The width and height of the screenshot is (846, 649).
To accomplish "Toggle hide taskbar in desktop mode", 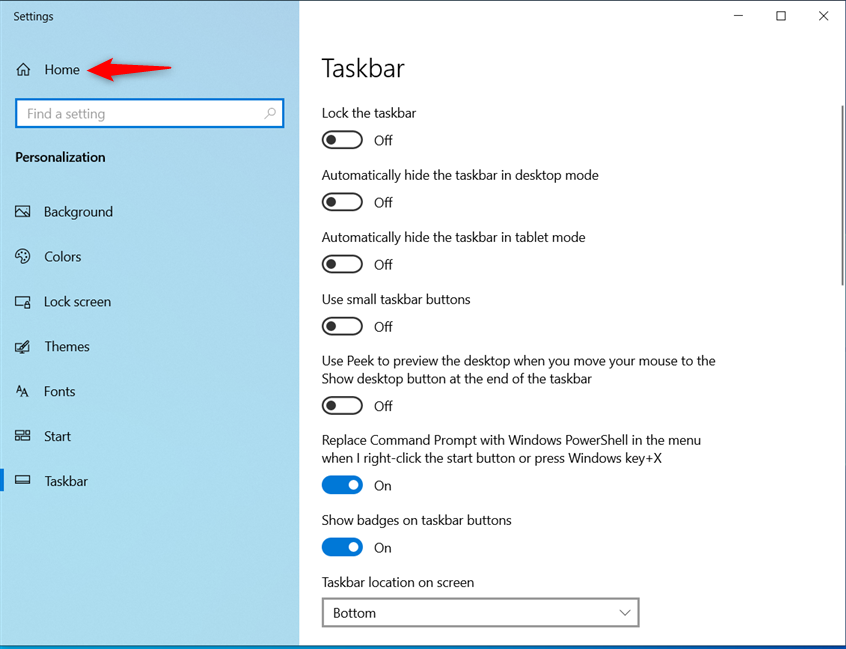I will [342, 202].
